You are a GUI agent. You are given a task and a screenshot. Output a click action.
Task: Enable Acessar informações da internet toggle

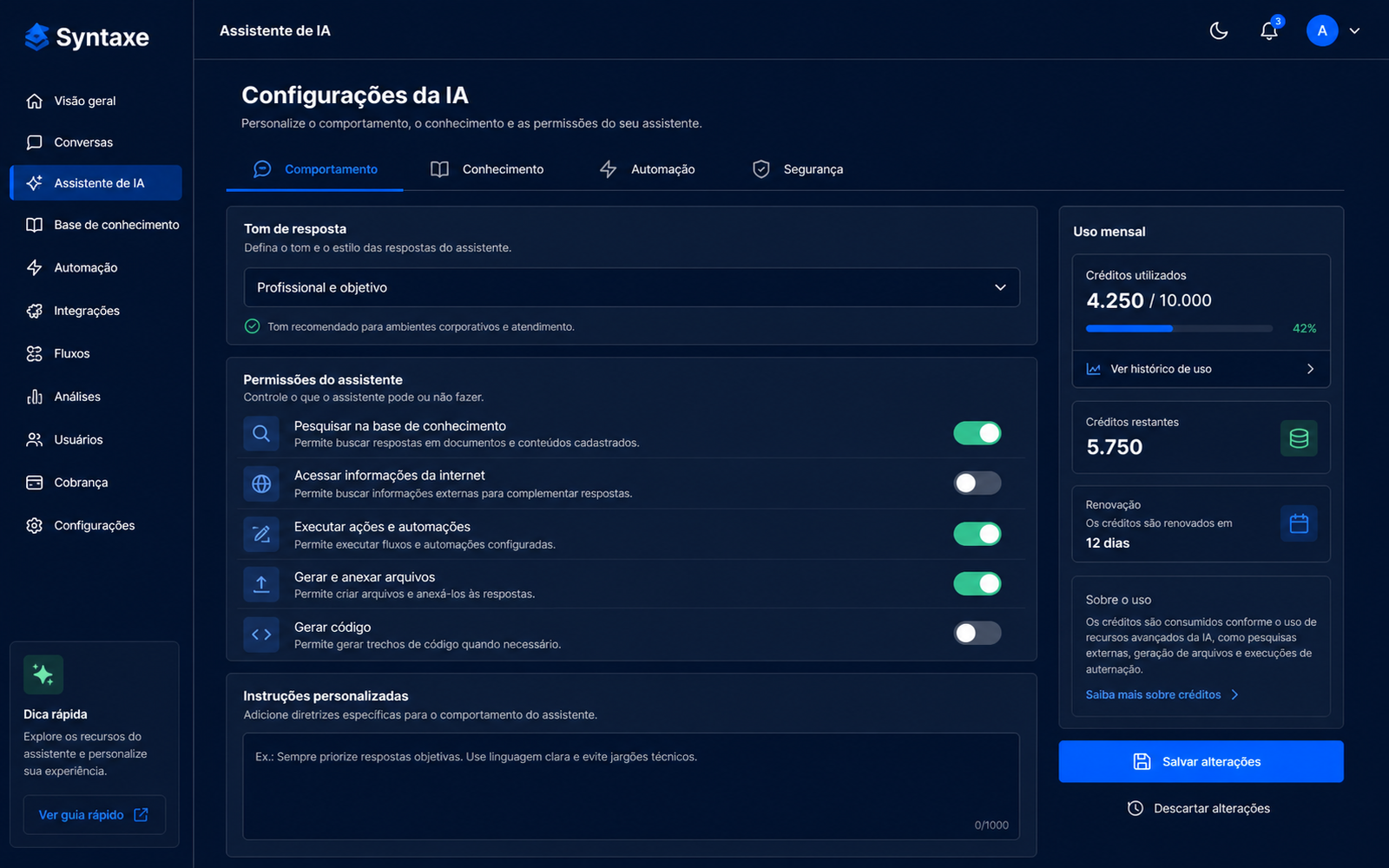point(978,483)
